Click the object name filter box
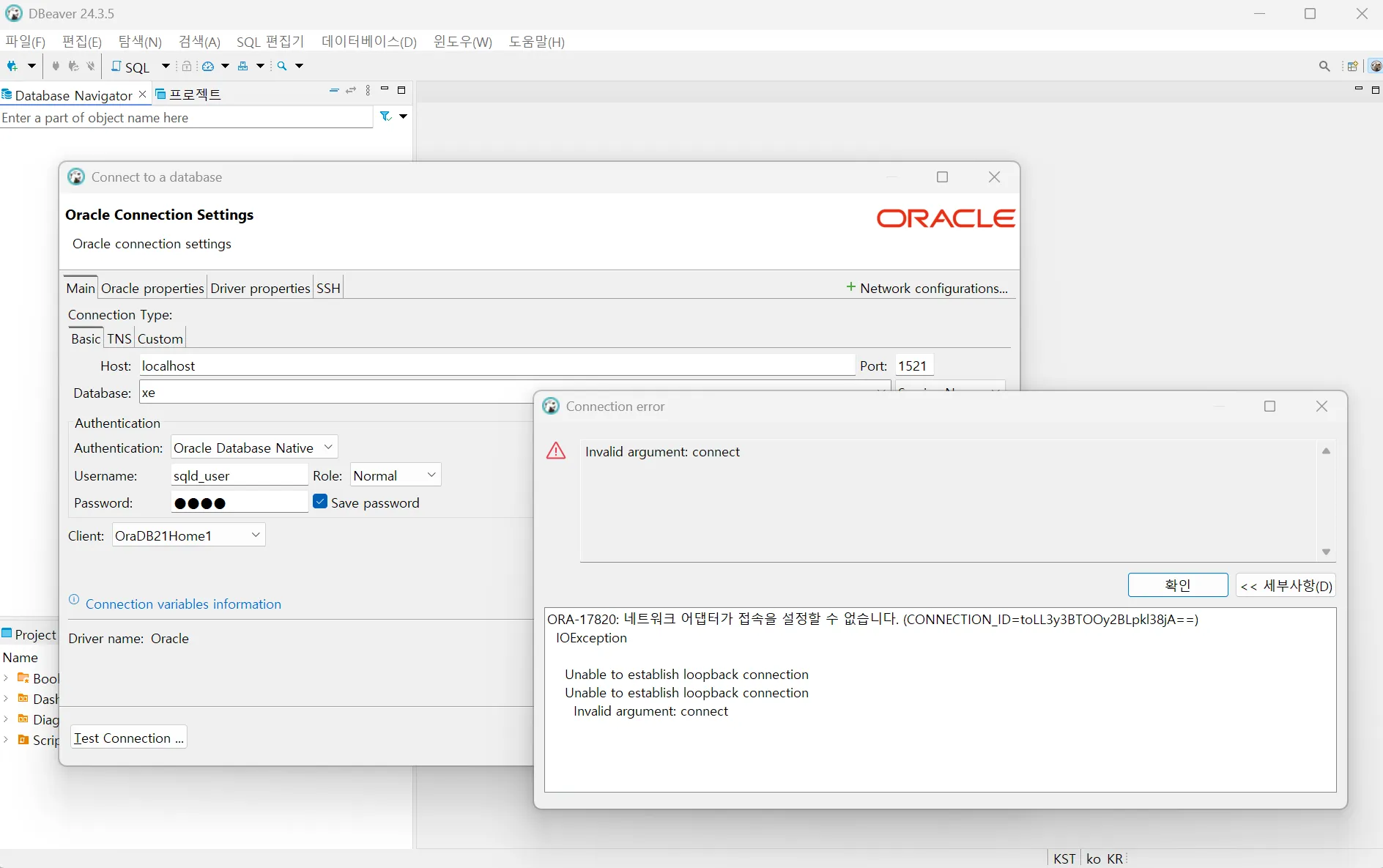 pyautogui.click(x=187, y=117)
